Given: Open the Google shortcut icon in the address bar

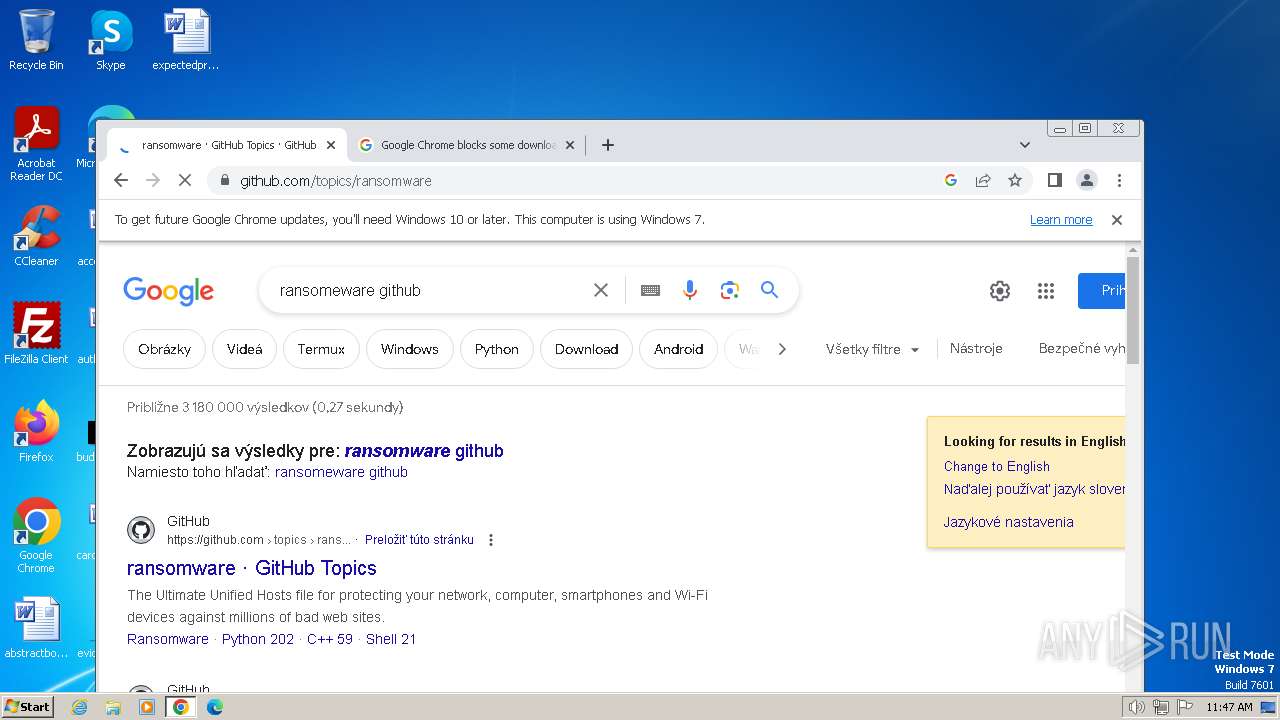Looking at the screenshot, I should tap(951, 180).
